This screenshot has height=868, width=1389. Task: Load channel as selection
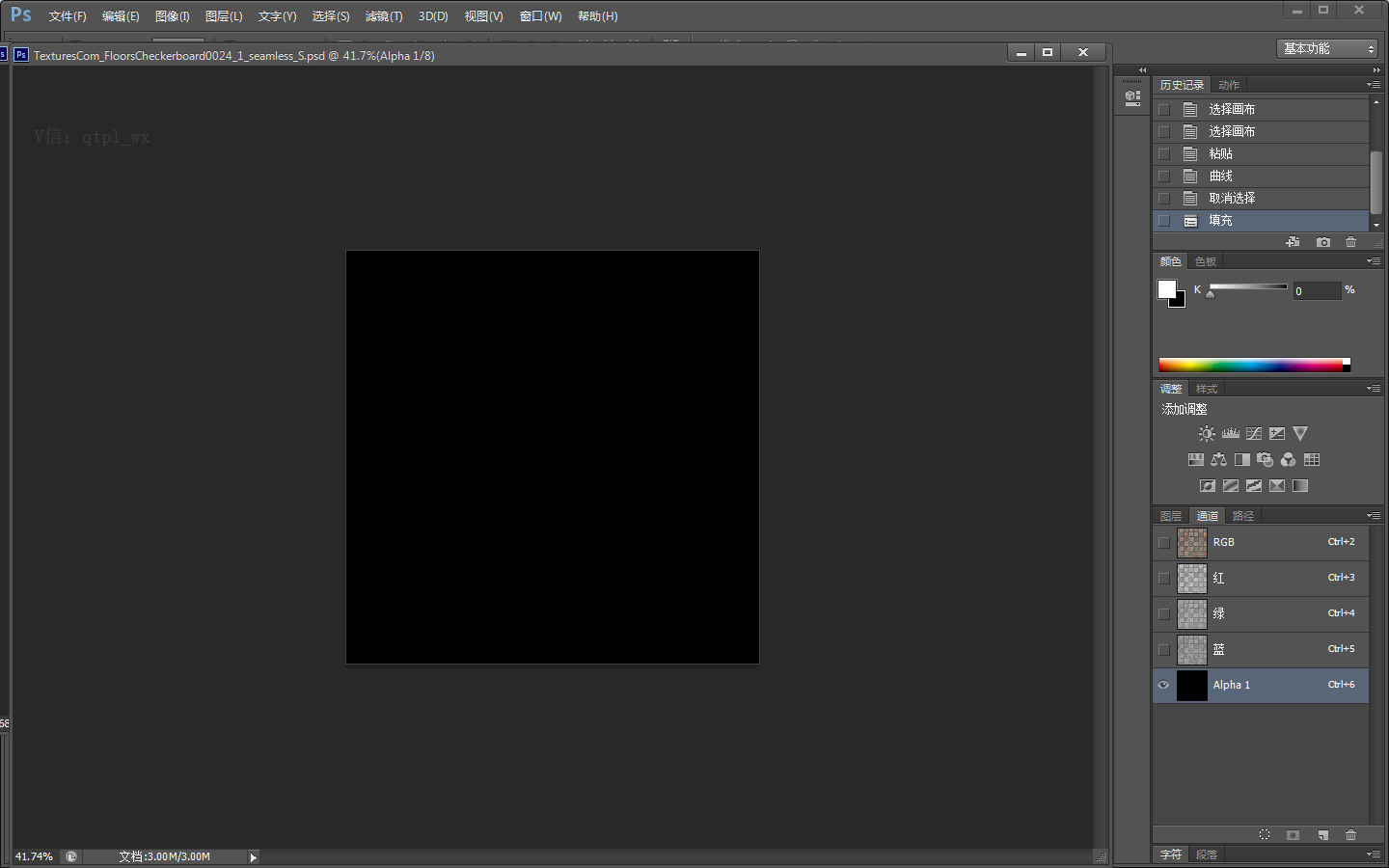(1265, 835)
